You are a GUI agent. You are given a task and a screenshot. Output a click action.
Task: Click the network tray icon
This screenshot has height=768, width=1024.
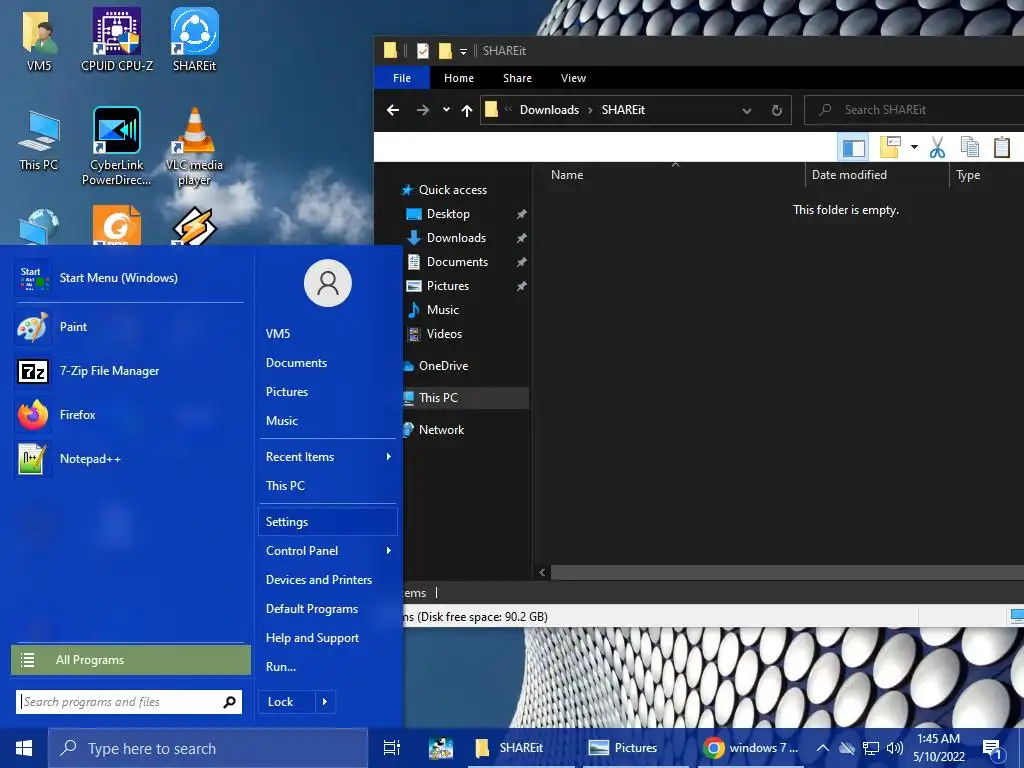871,748
